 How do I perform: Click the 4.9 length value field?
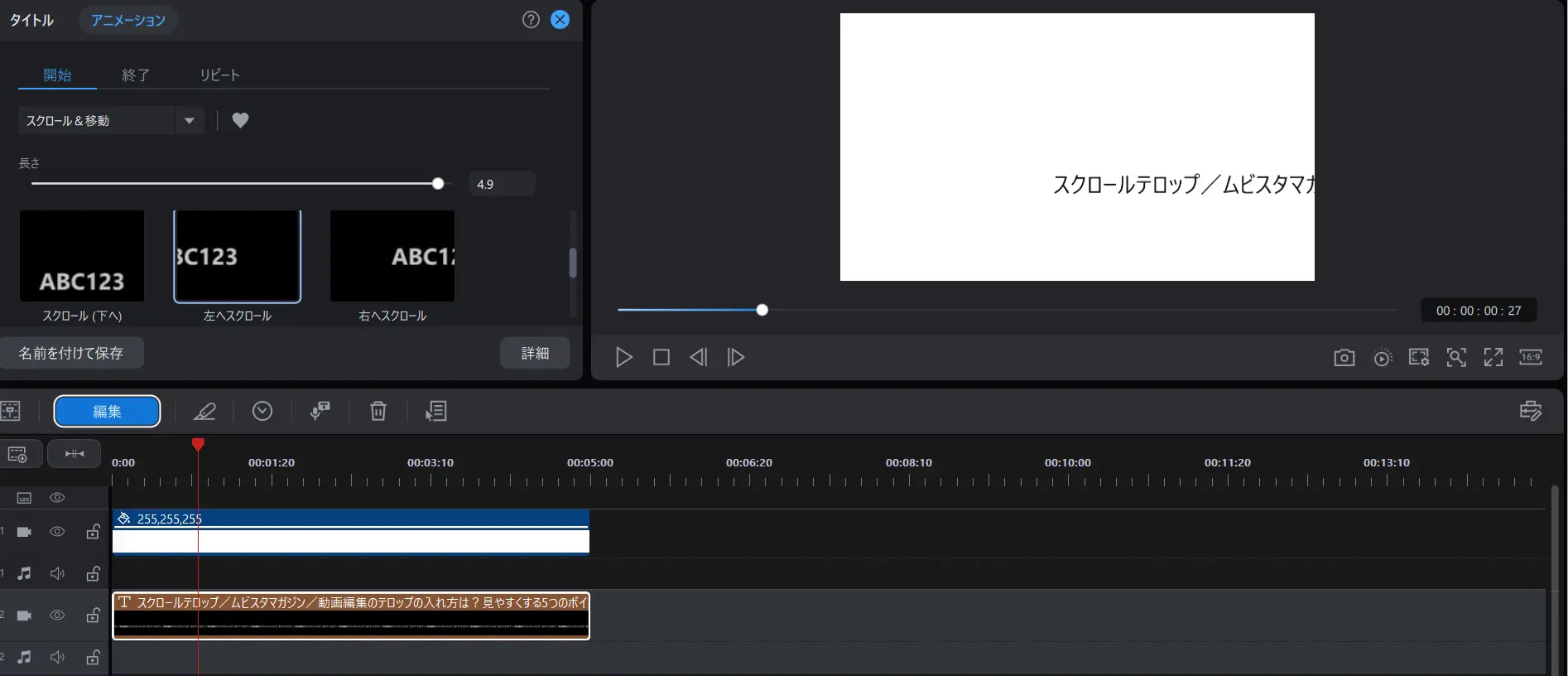coord(502,184)
